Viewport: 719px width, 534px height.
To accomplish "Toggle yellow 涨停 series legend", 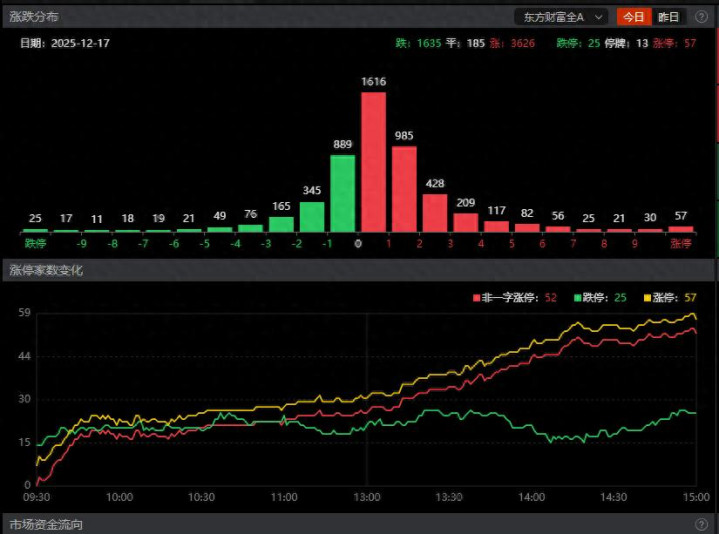I will coord(670,297).
